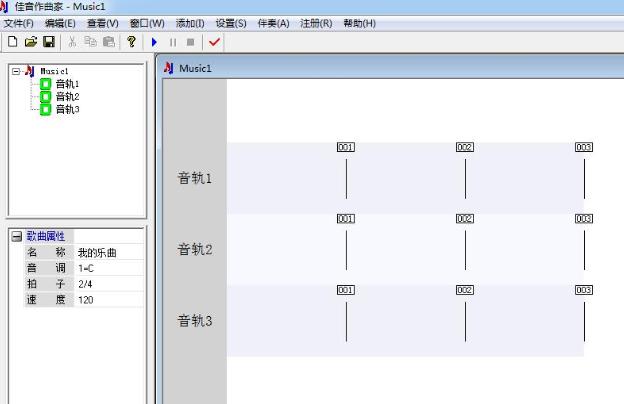Open the 设置(S) menu
Viewport: 624px width, 404px height.
tap(231, 23)
